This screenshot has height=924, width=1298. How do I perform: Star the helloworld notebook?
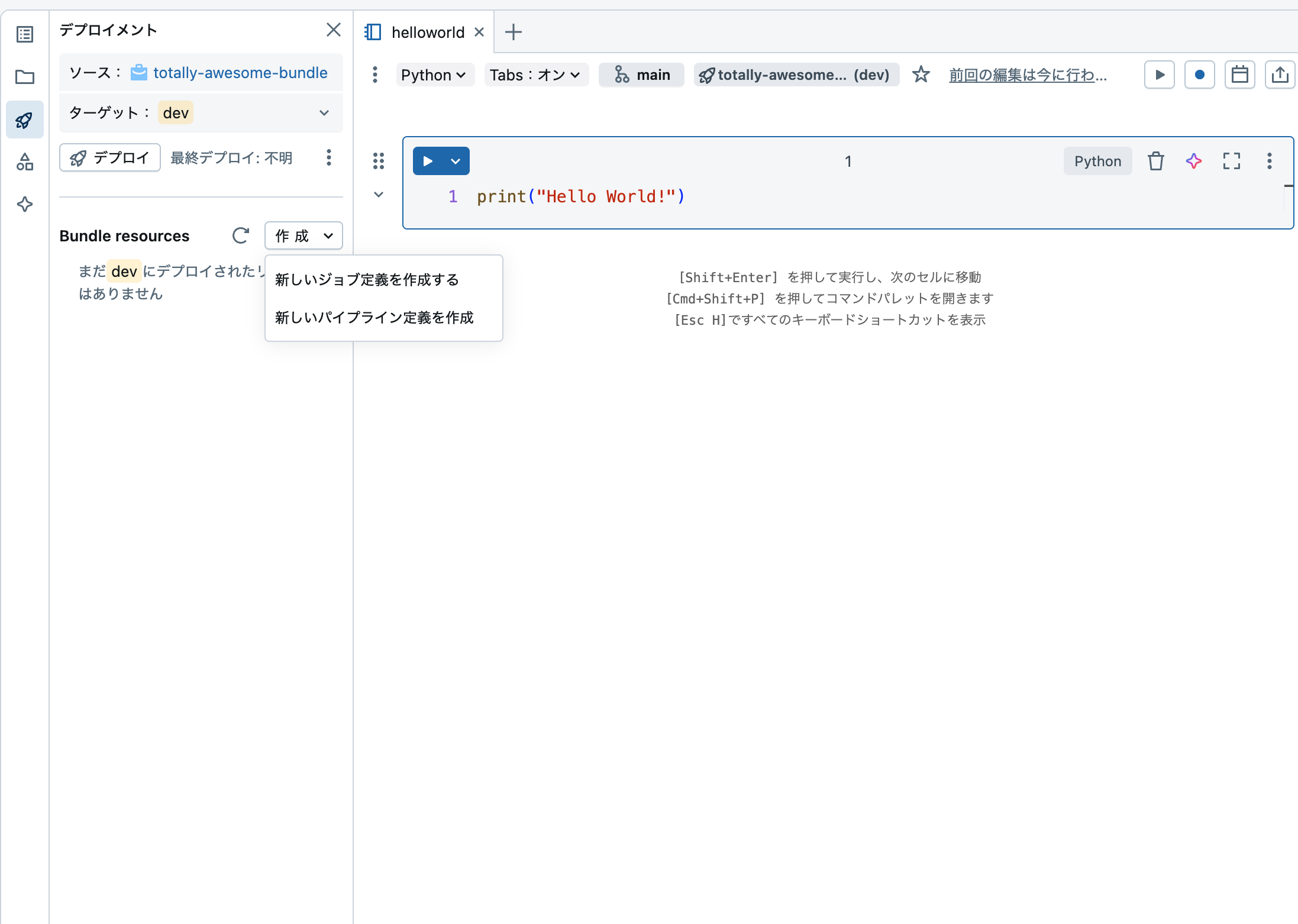921,75
